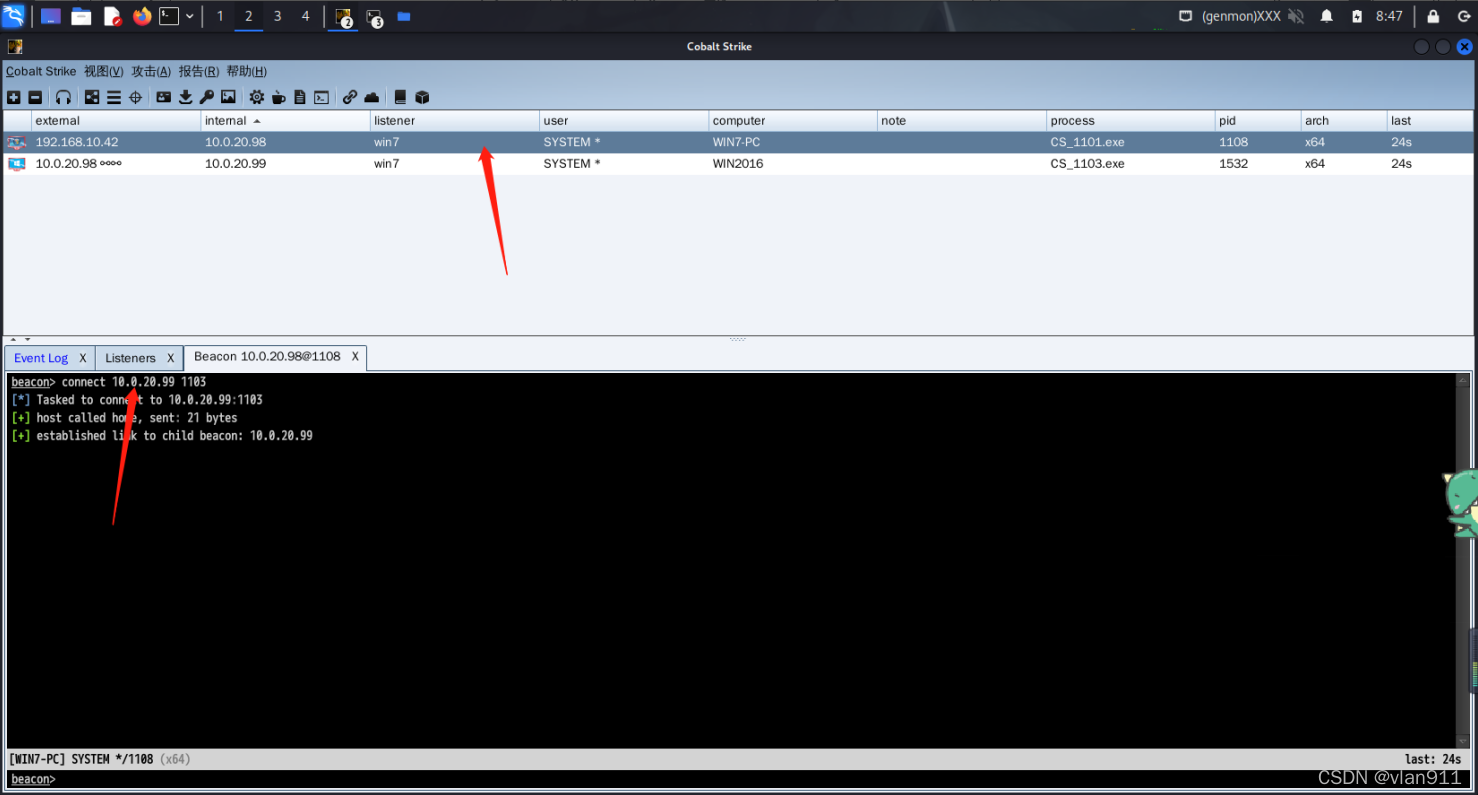Click the scripted web delivery terminal icon
The image size is (1478, 795).
321,97
